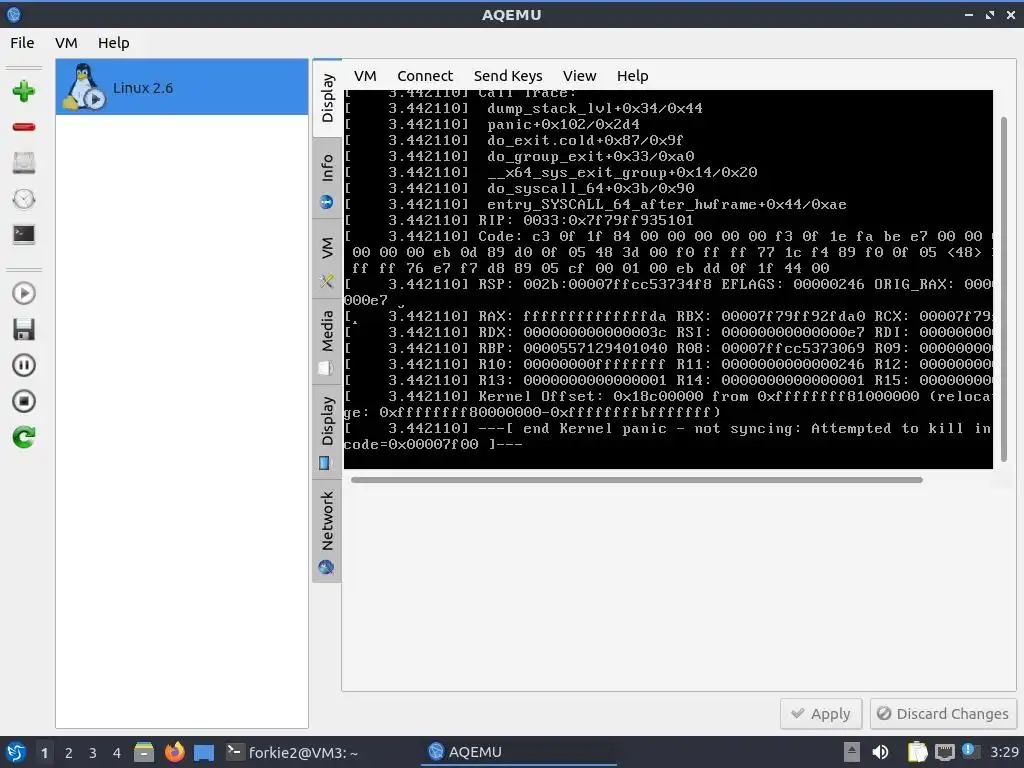
Task: Pause the VM with the pause icon
Action: tap(24, 365)
